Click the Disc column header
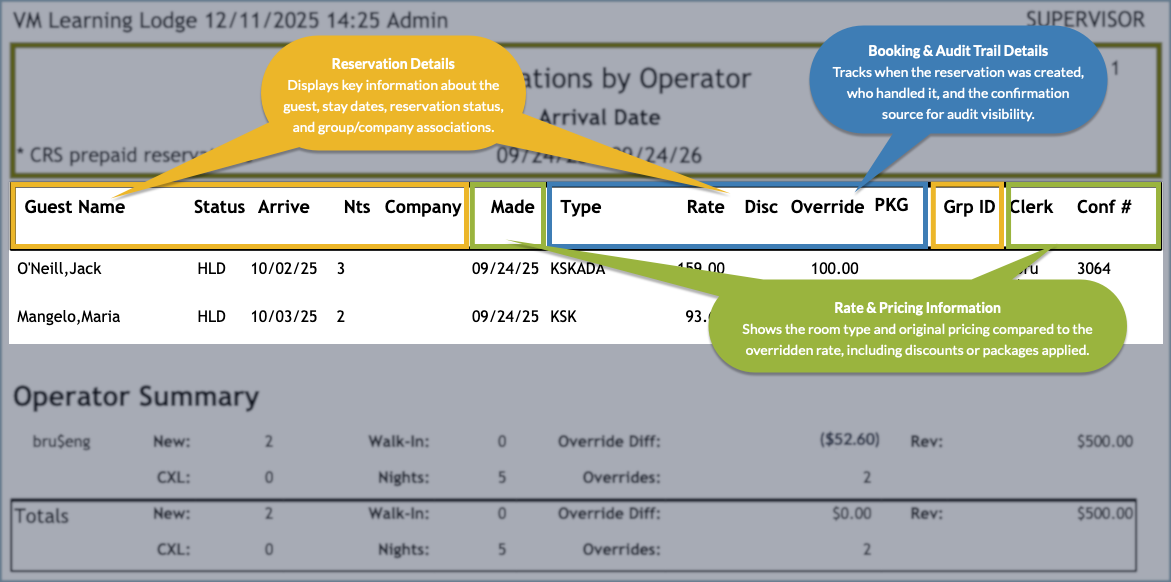This screenshot has width=1171, height=582. [x=761, y=207]
